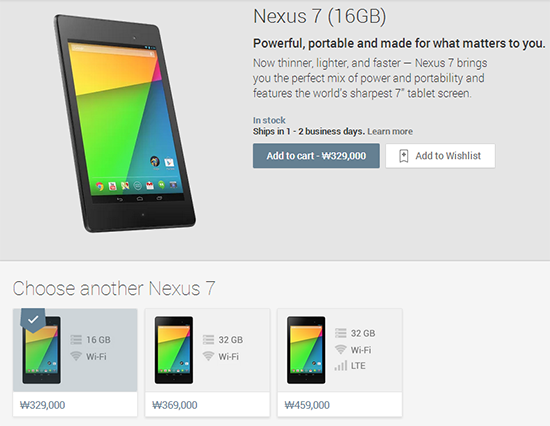This screenshot has width=550, height=426.
Task: Click the storage icon beside 16 GB
Action: pyautogui.click(x=76, y=340)
